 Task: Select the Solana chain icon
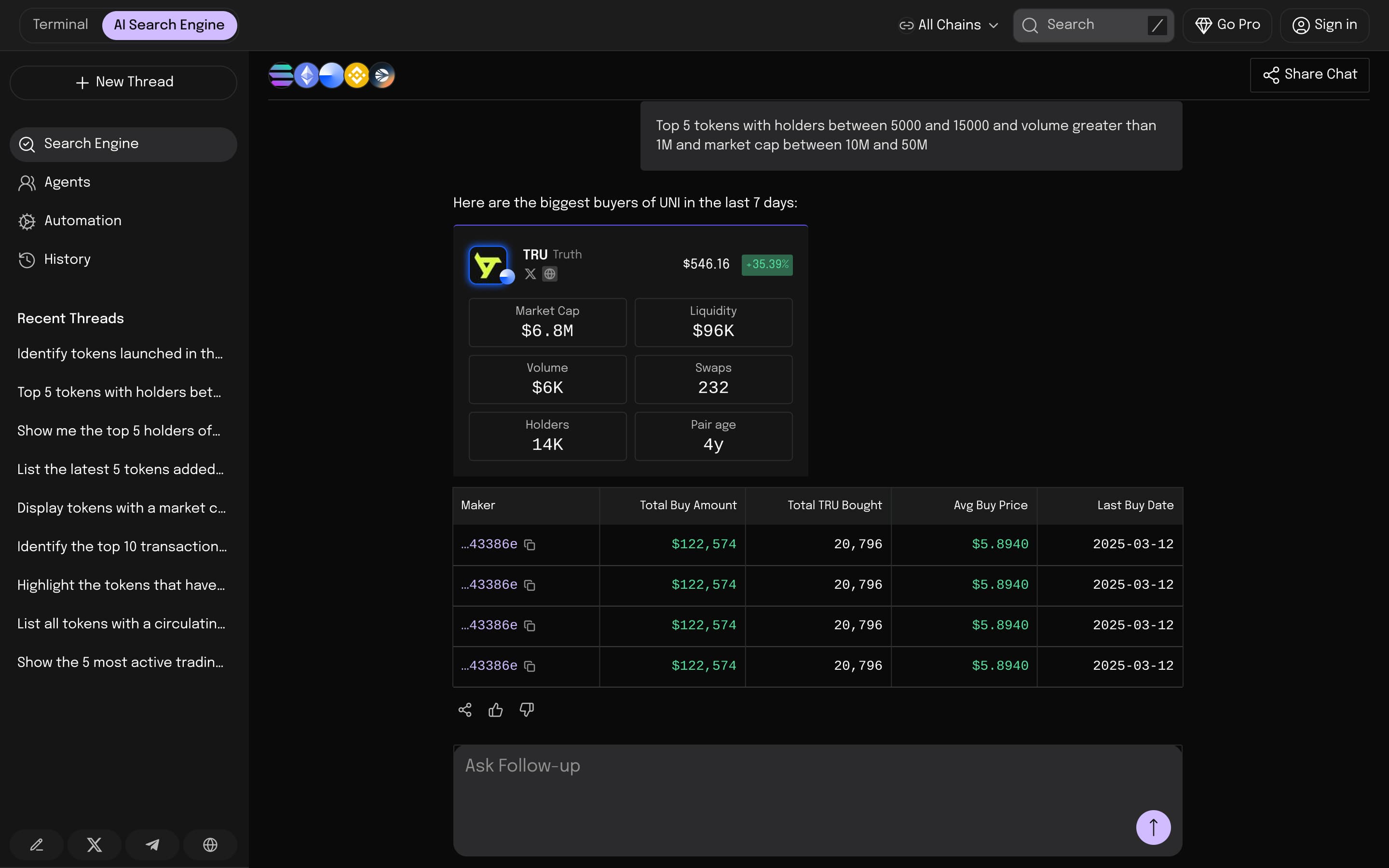pyautogui.click(x=281, y=75)
